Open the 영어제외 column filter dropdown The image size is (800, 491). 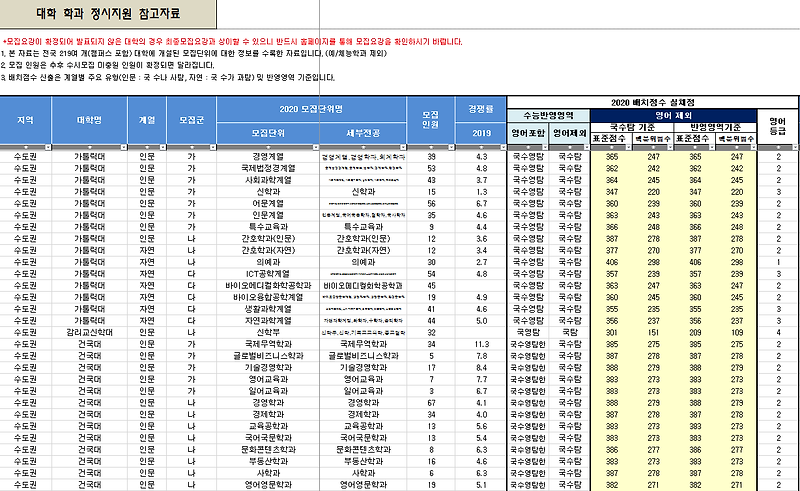pyautogui.click(x=586, y=148)
